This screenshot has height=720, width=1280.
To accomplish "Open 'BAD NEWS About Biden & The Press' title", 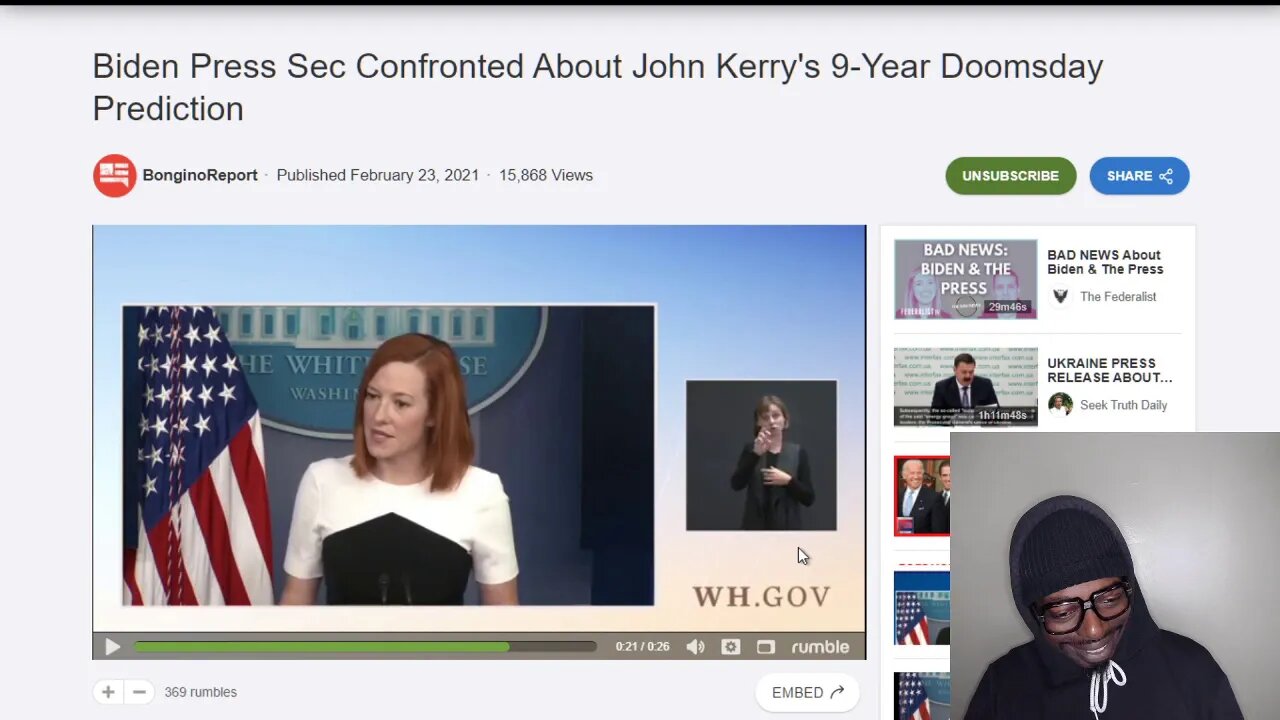I will (x=1104, y=262).
